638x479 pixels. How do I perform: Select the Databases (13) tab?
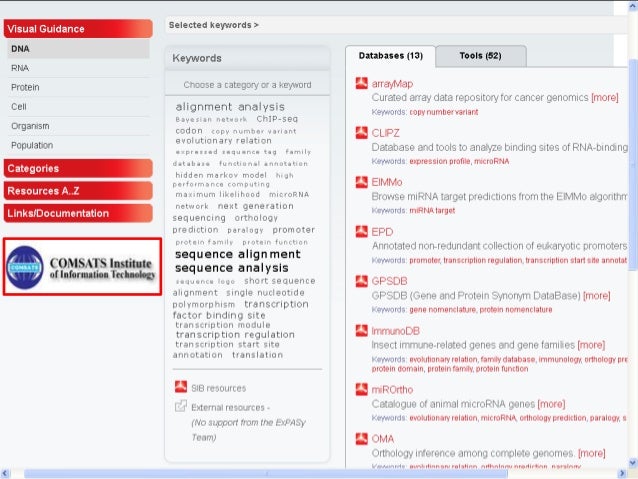coord(391,56)
